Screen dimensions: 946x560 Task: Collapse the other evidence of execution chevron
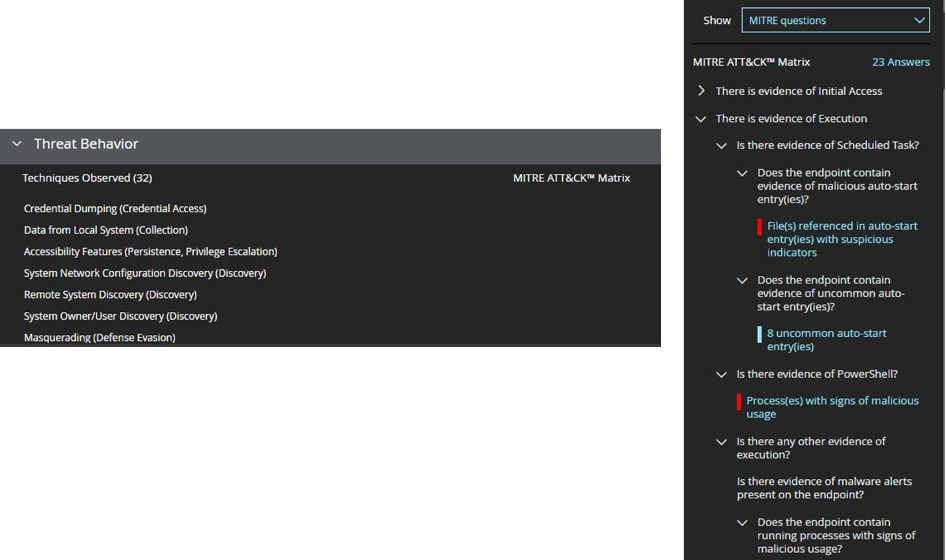click(x=721, y=442)
